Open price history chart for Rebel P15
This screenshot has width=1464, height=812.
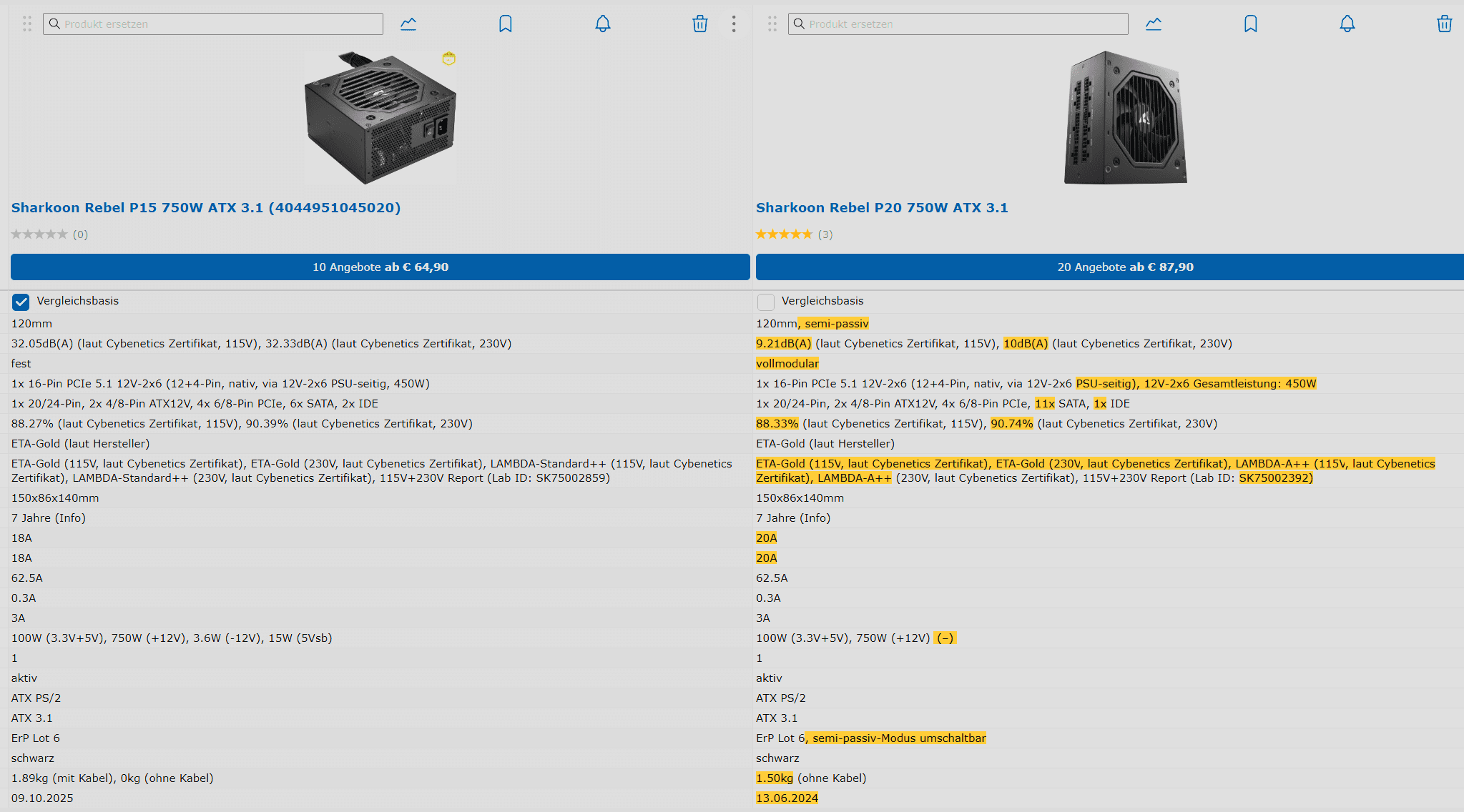pyautogui.click(x=408, y=24)
